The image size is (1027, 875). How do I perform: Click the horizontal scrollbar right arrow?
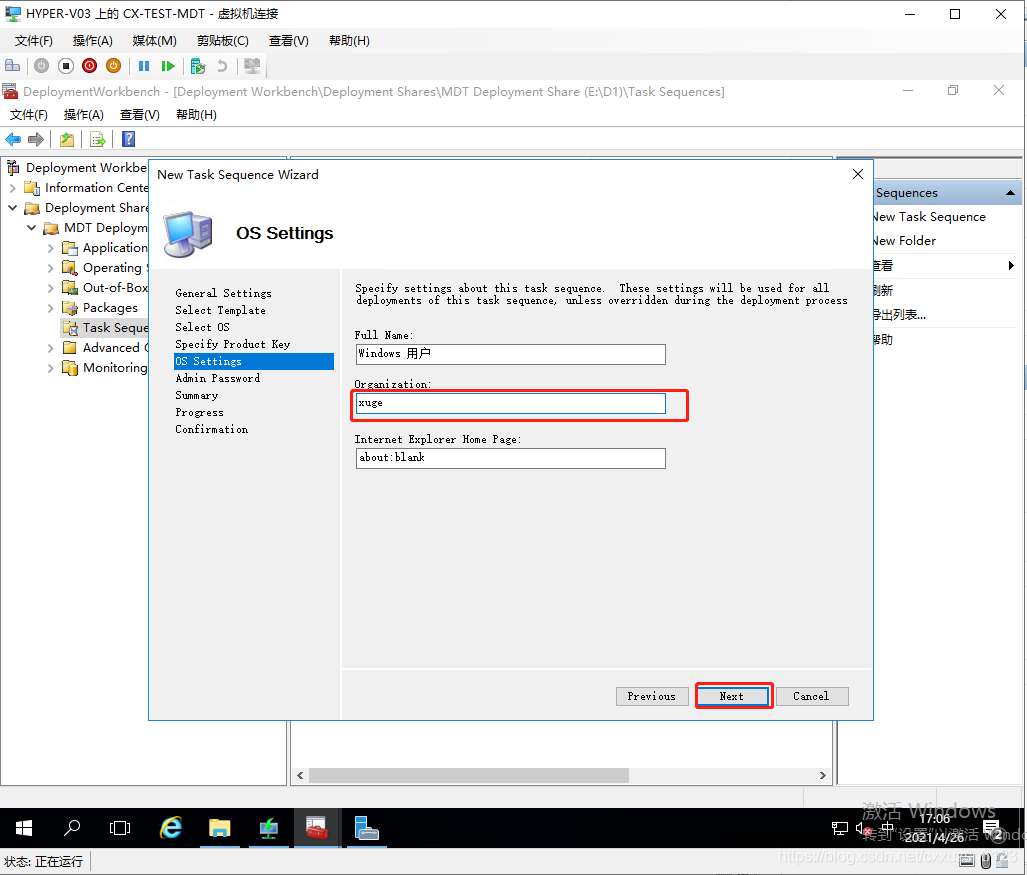coord(823,775)
